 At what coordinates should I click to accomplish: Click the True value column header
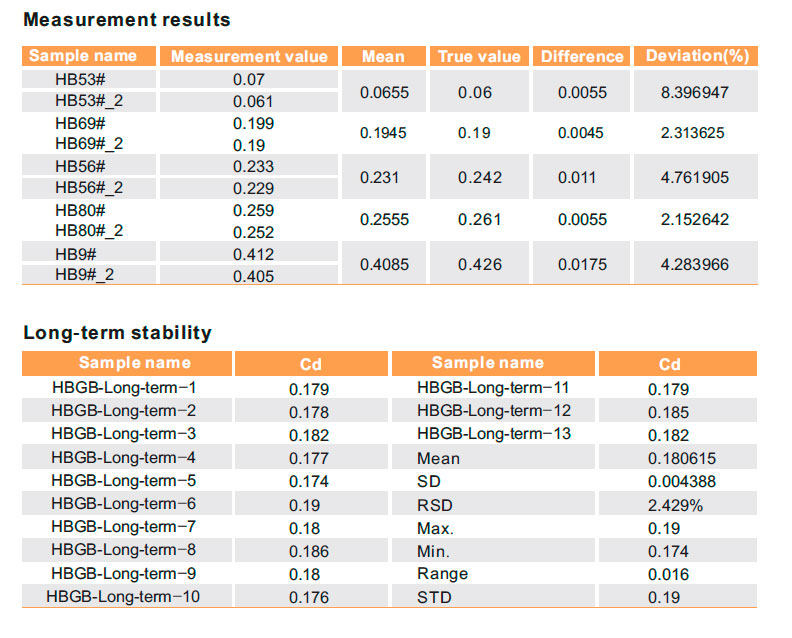(x=479, y=57)
